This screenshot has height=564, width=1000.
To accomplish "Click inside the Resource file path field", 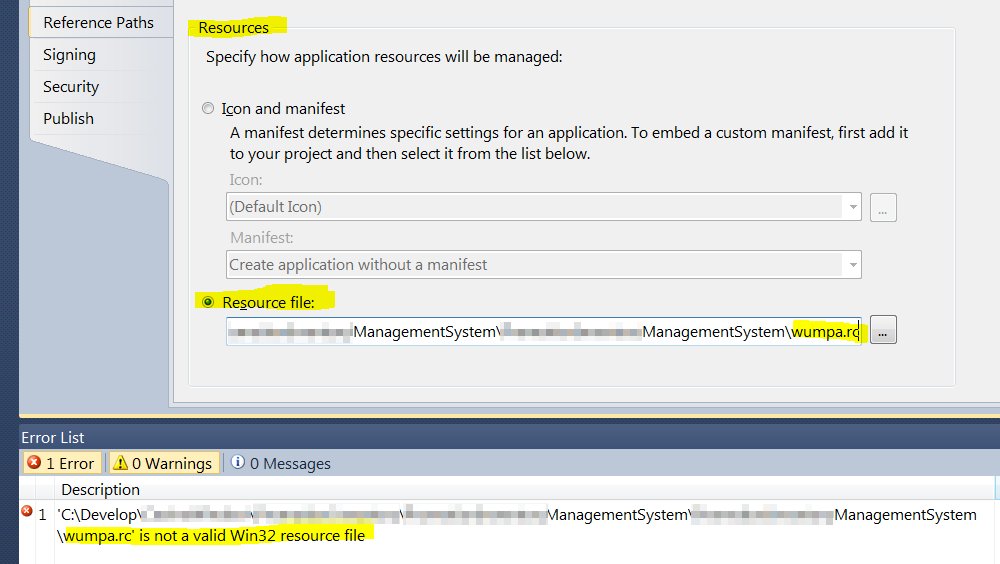I will coord(540,331).
